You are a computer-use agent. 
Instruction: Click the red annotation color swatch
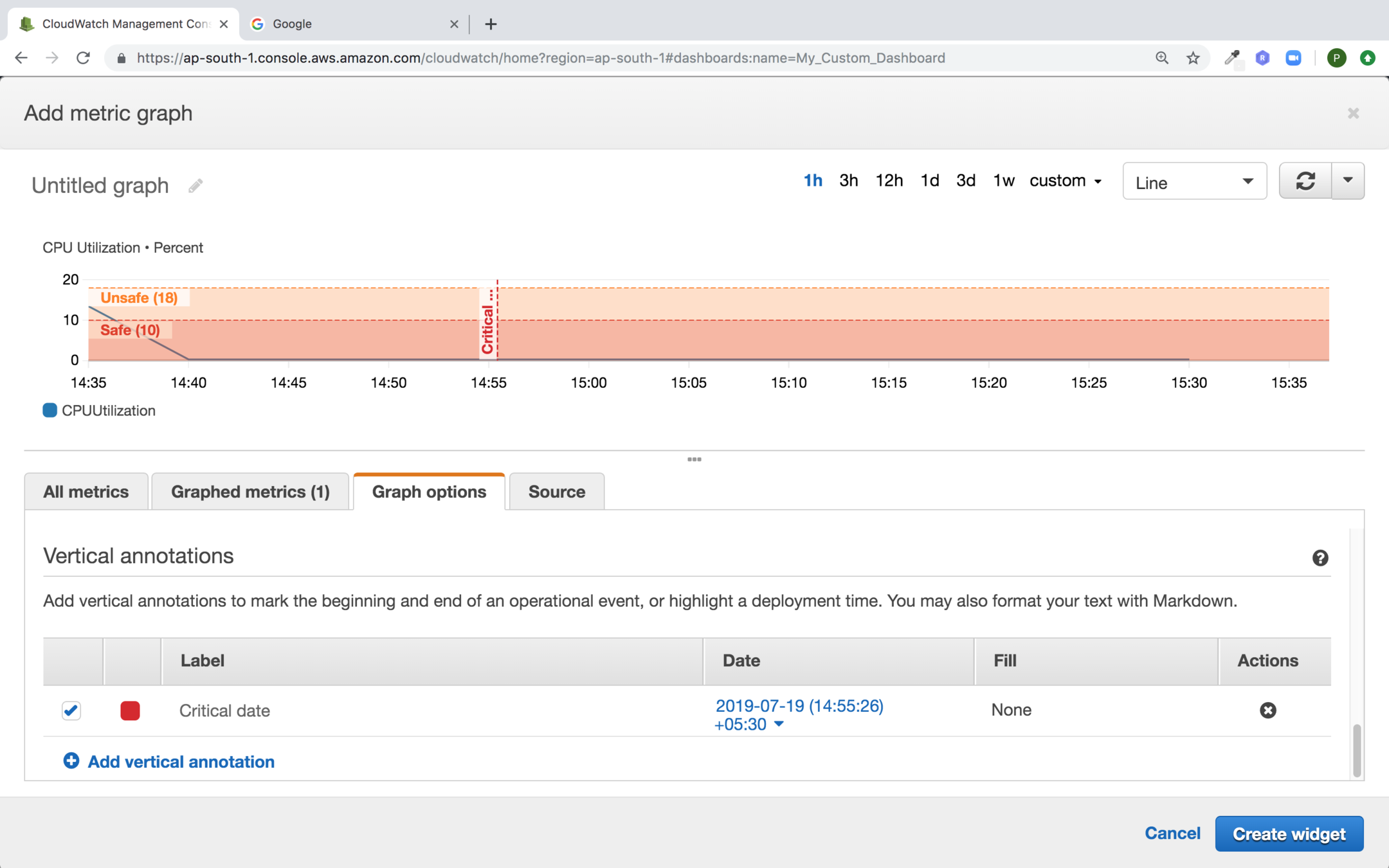[x=131, y=710]
